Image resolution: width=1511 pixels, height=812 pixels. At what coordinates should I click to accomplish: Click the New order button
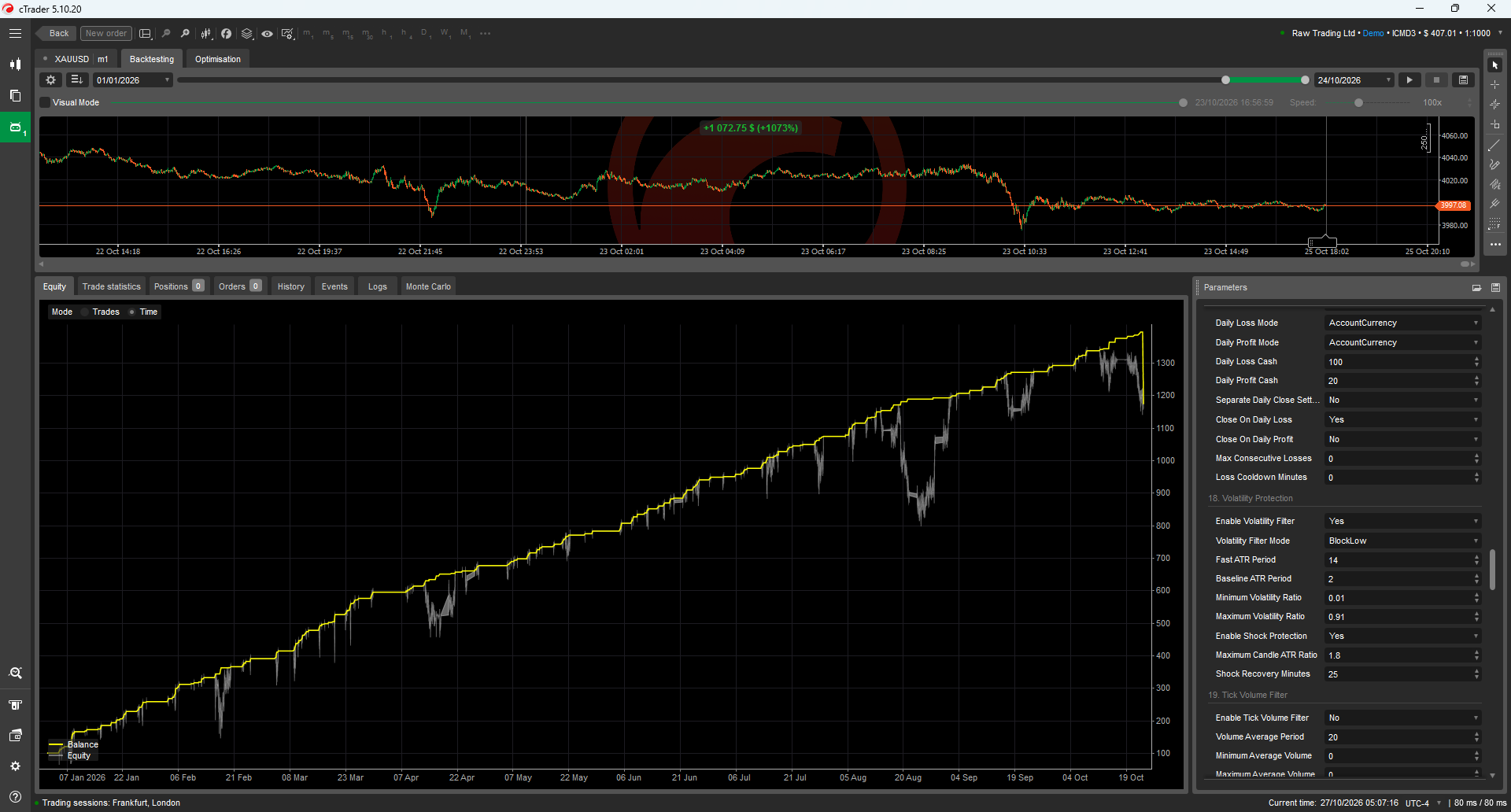click(x=105, y=34)
